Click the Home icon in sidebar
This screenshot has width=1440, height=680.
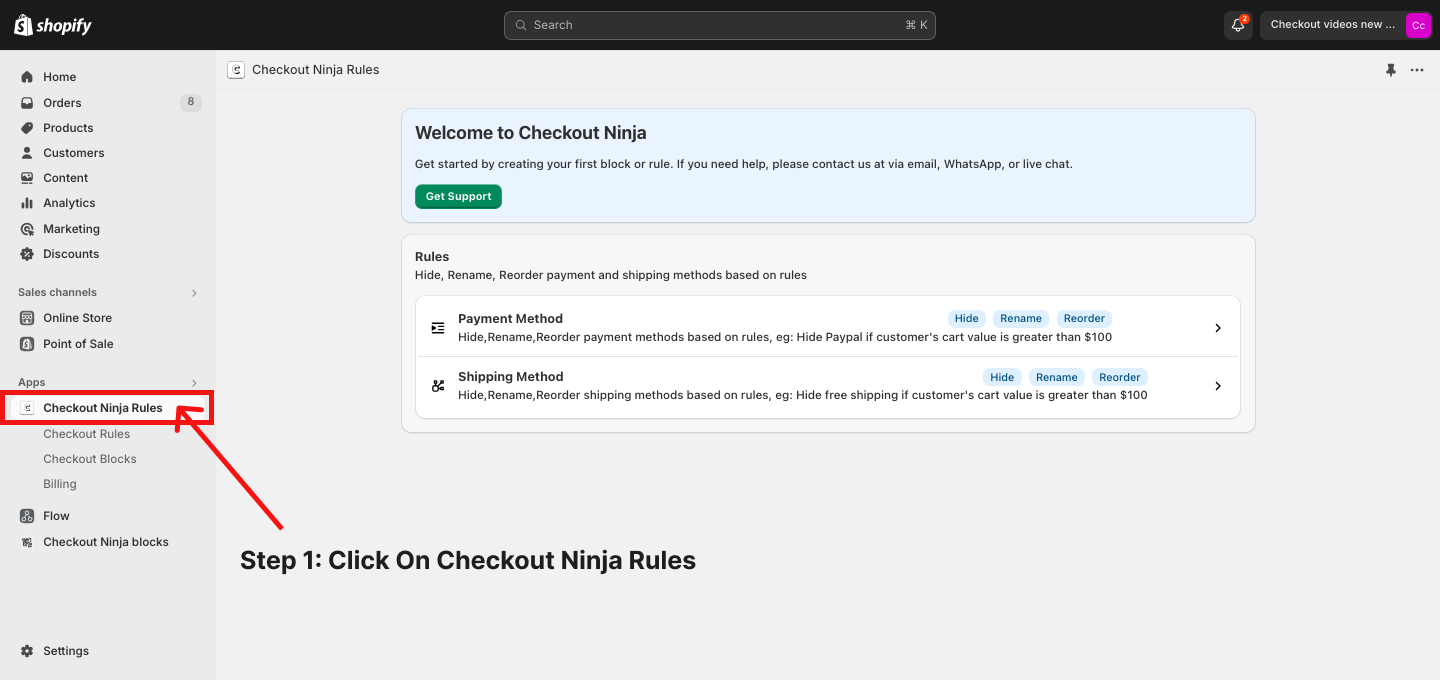(27, 77)
